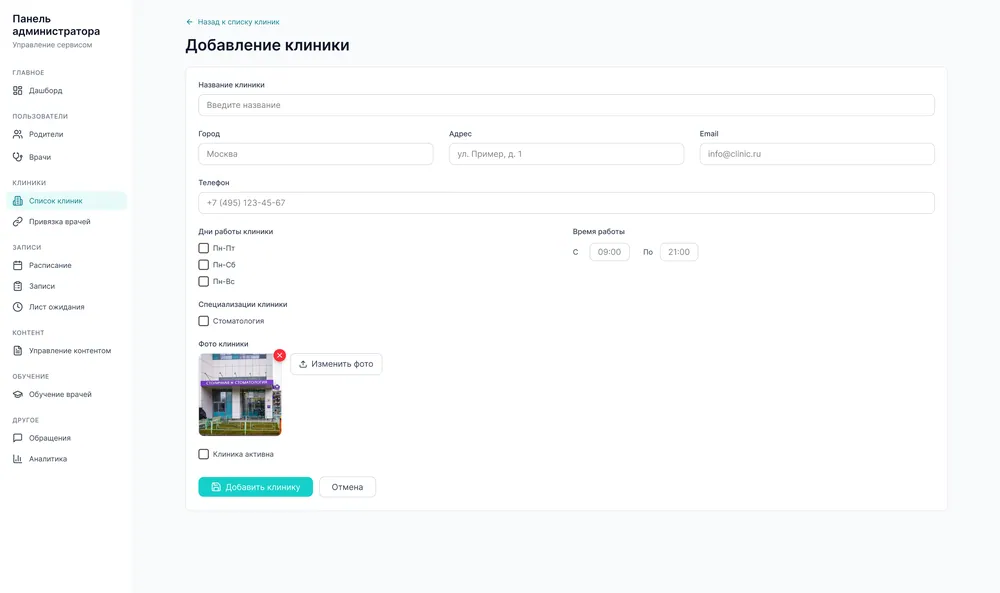Toggle the Клиника активна checkbox
Image resolution: width=1000 pixels, height=593 pixels.
203,454
